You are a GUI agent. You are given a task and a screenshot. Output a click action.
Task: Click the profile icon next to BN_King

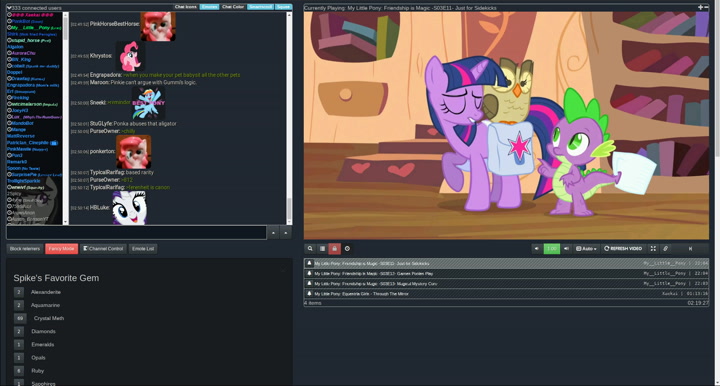click(x=9, y=59)
